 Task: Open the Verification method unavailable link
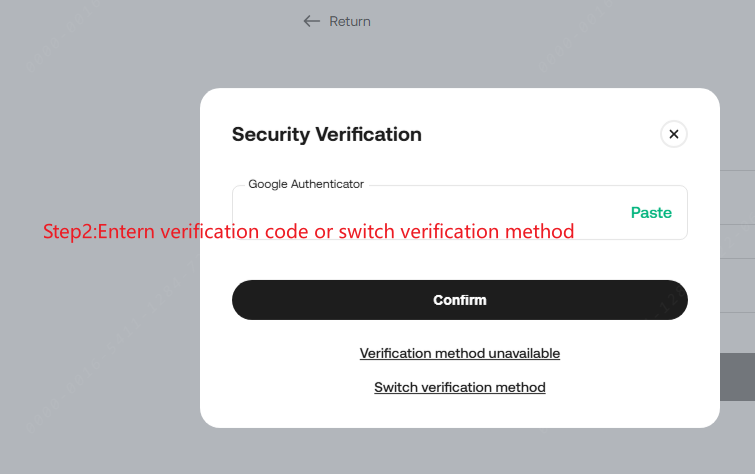[459, 353]
